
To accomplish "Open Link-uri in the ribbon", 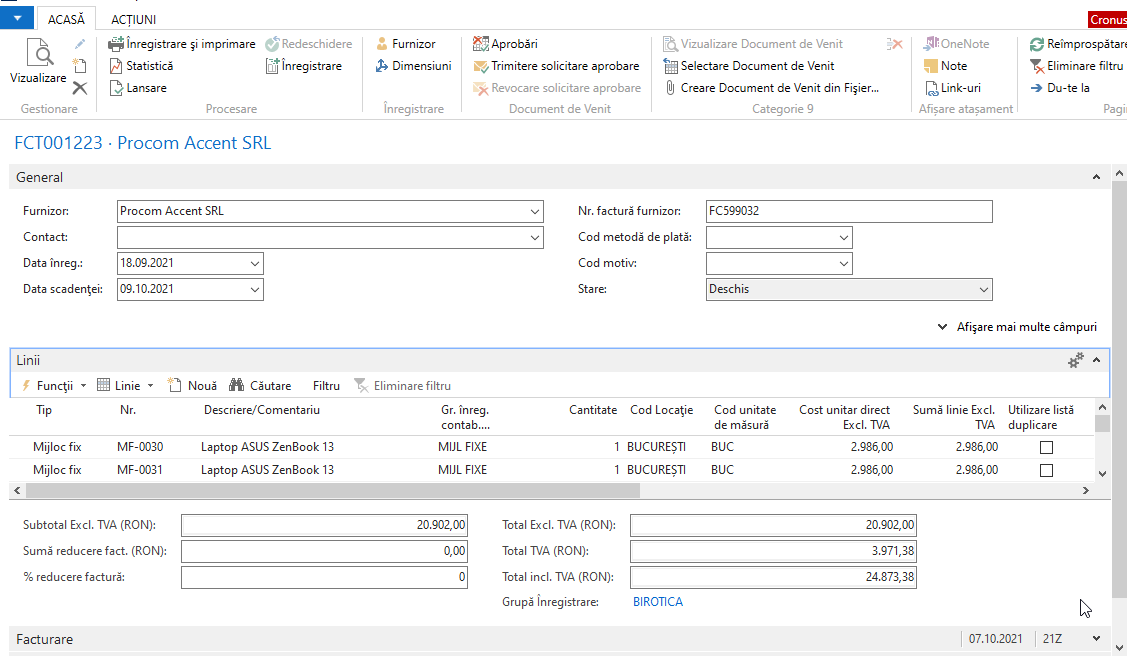I will click(x=952, y=88).
